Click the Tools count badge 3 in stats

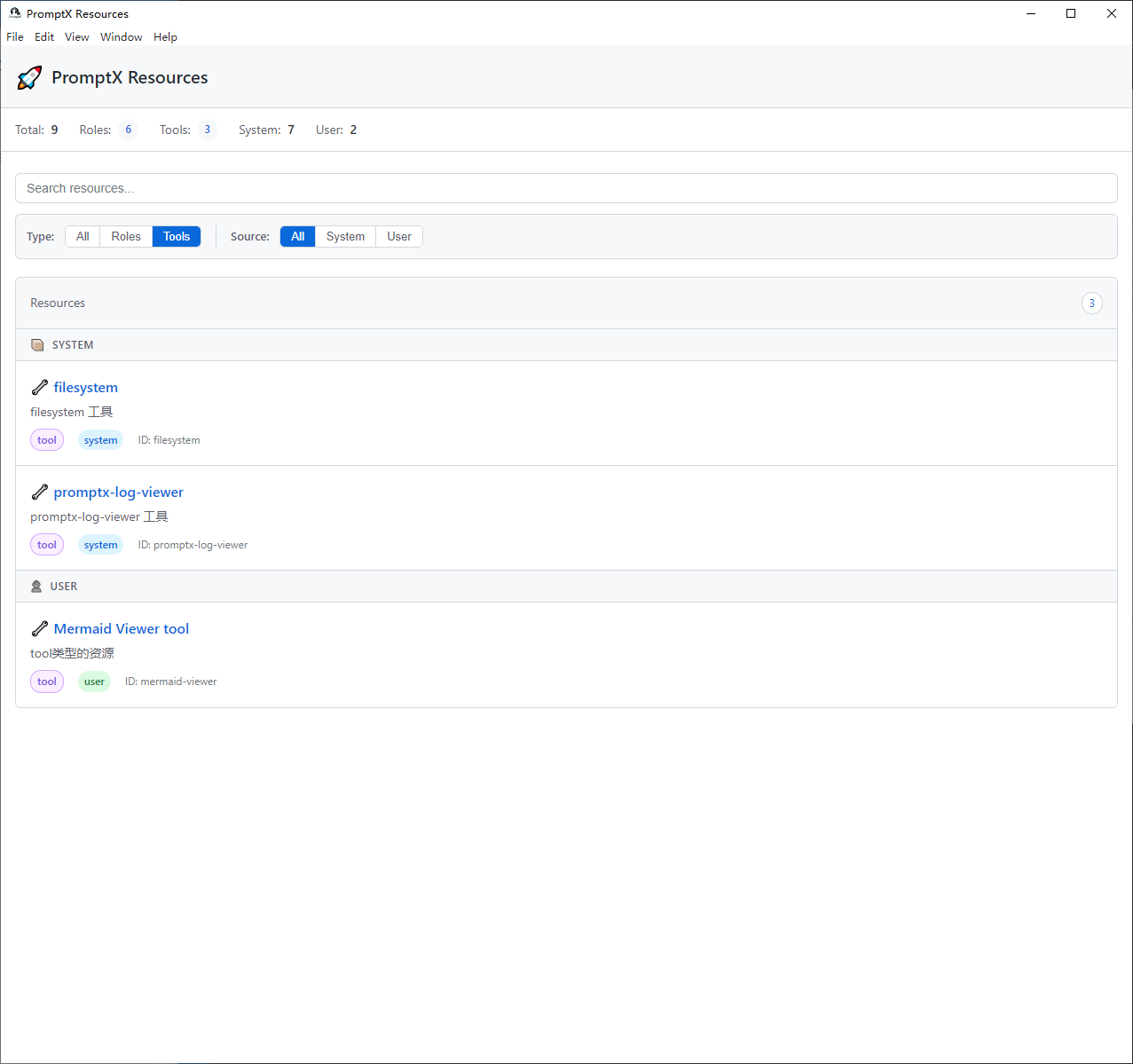(x=207, y=130)
